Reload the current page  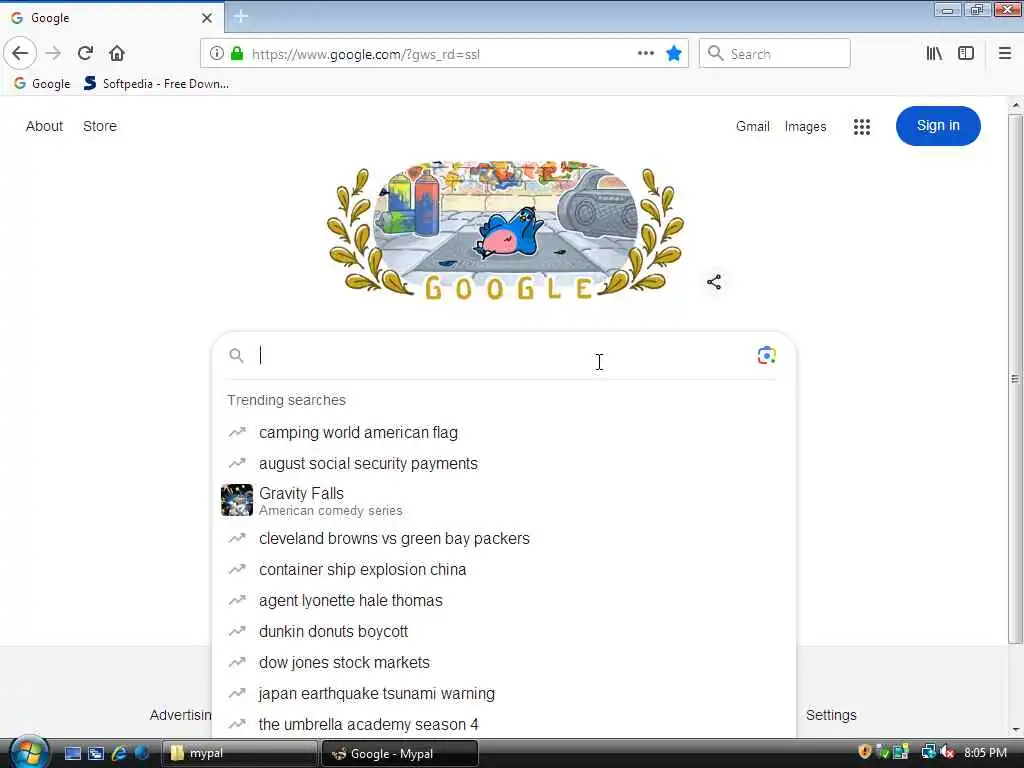pos(86,54)
